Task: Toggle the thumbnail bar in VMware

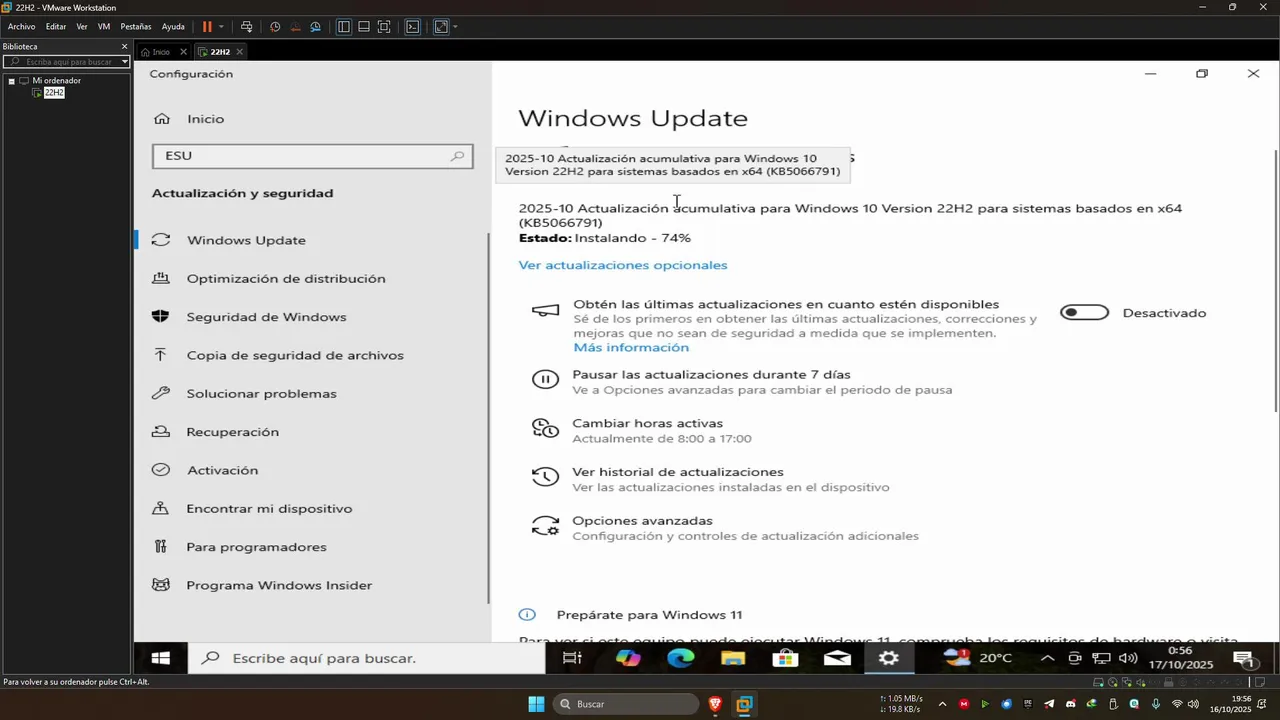Action: (364, 27)
